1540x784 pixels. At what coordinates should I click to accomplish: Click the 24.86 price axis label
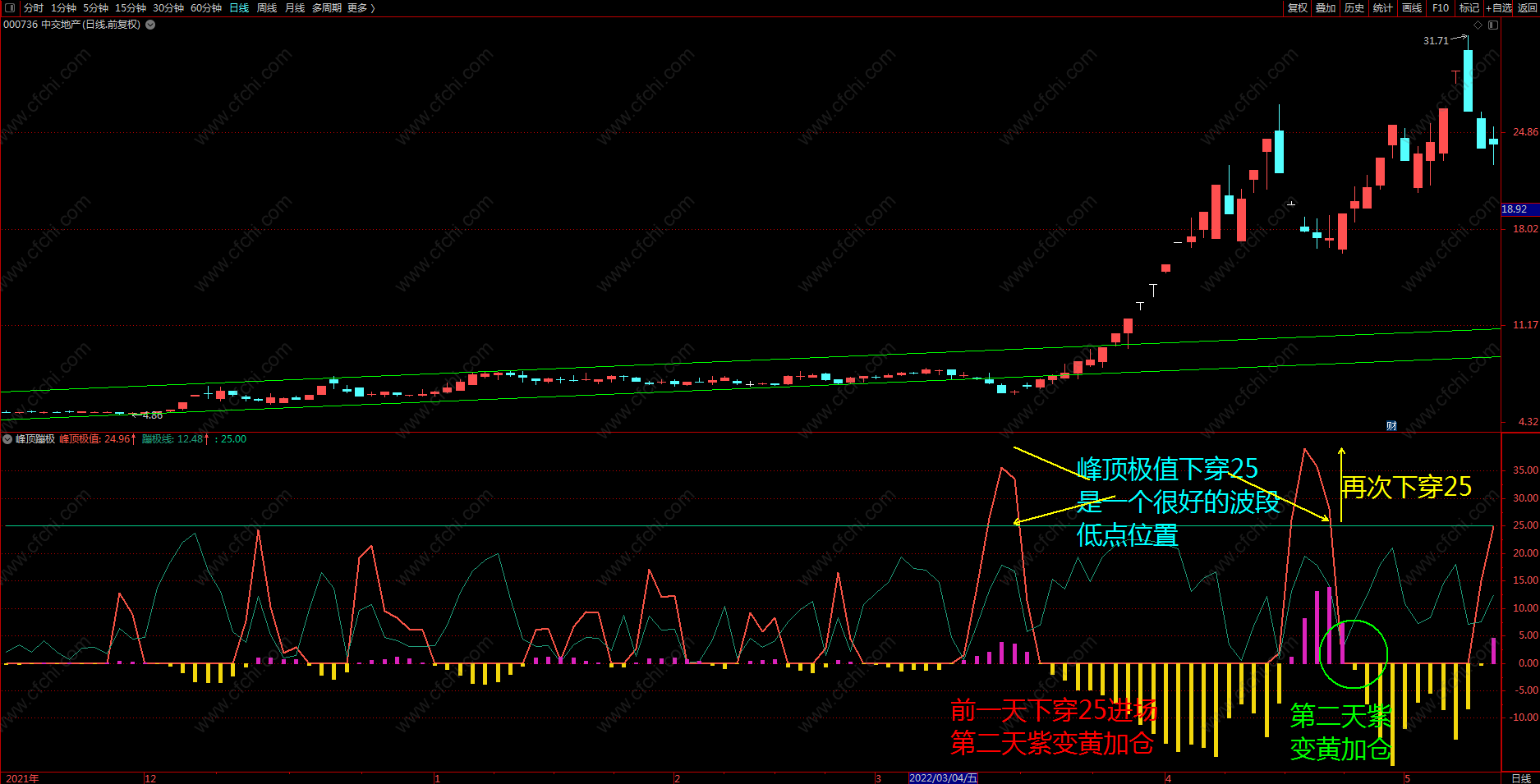click(1525, 132)
